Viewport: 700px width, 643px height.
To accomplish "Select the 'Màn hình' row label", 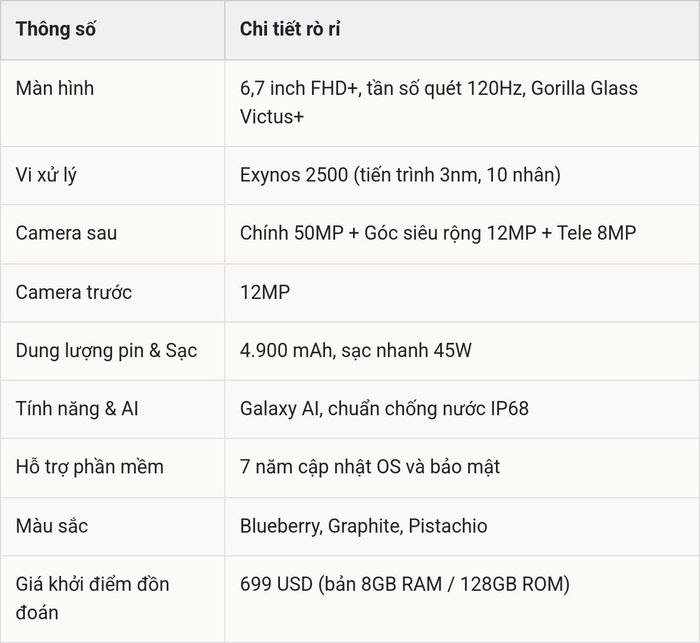I will [x=55, y=88].
